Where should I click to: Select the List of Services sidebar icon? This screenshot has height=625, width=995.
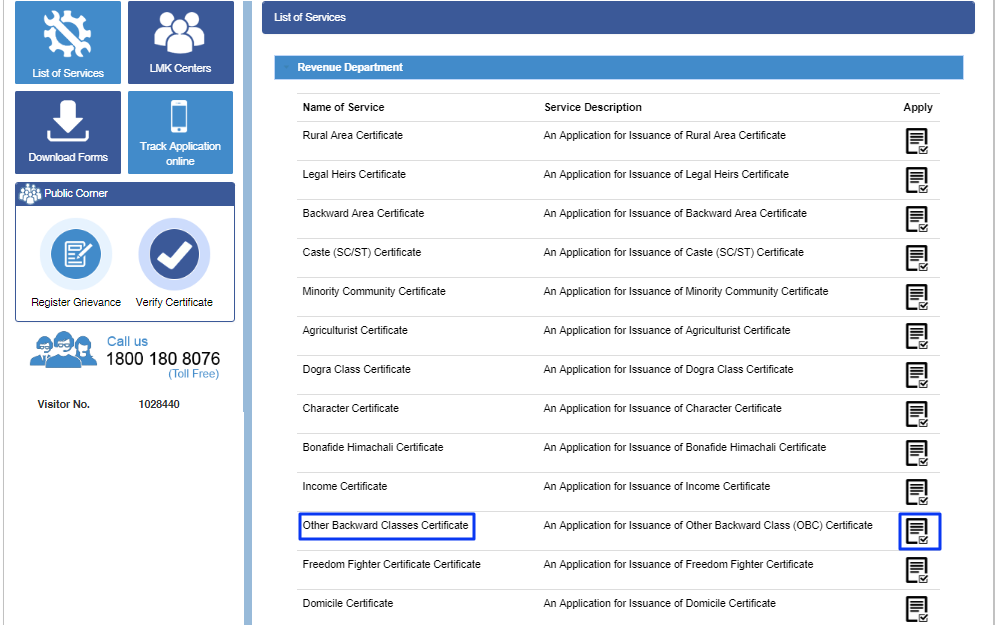click(x=67, y=42)
